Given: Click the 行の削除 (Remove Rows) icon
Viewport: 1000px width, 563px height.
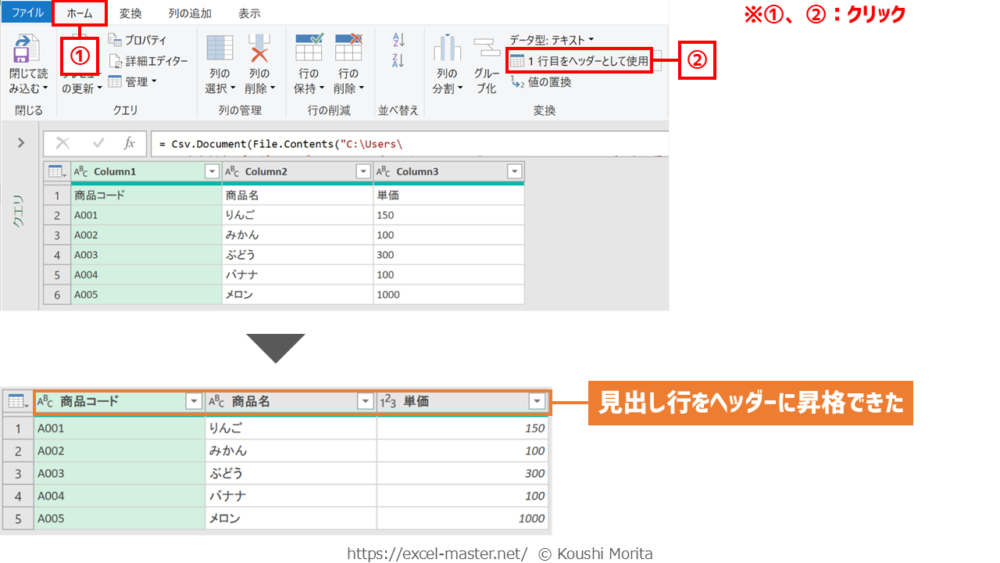Looking at the screenshot, I should click(348, 50).
